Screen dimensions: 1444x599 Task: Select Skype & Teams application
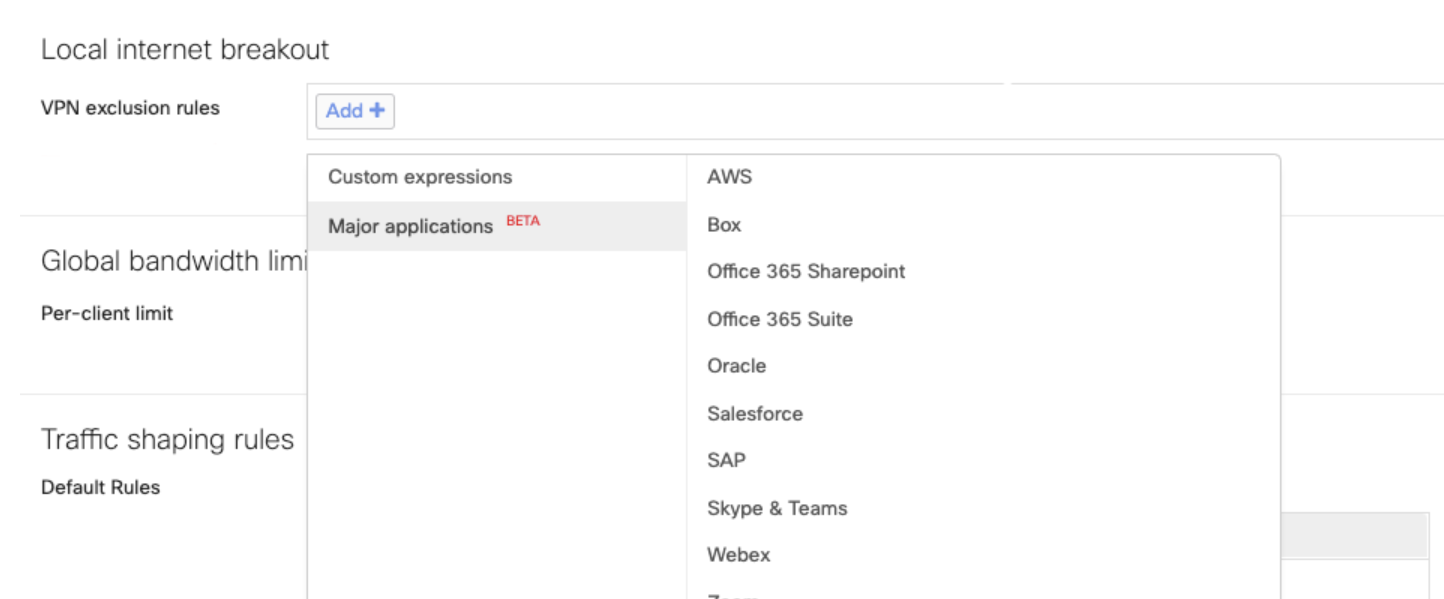(777, 508)
